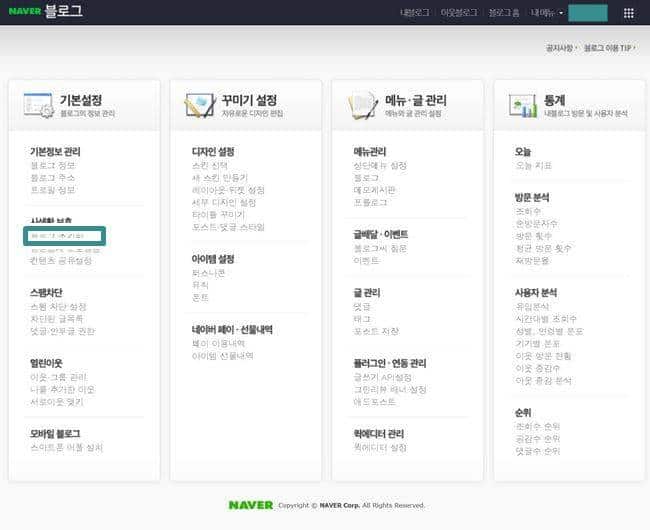
Task: Open 스팸 차단 설정
Action: pyautogui.click(x=58, y=307)
